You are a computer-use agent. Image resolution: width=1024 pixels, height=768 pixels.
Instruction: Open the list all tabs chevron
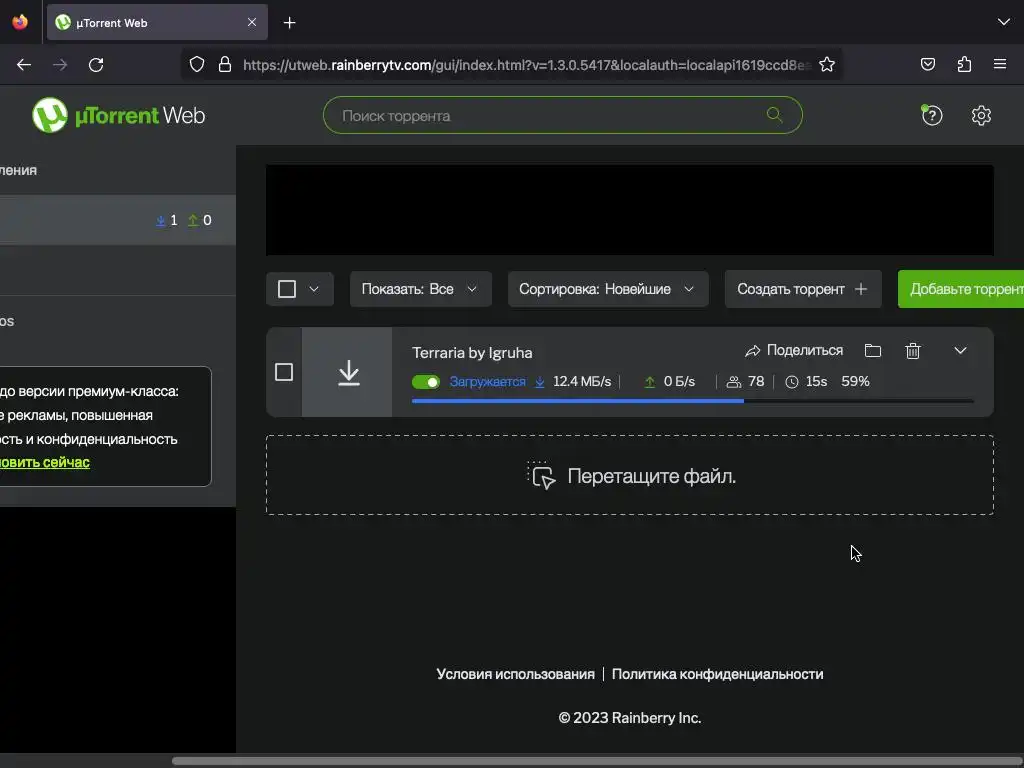pos(1004,22)
